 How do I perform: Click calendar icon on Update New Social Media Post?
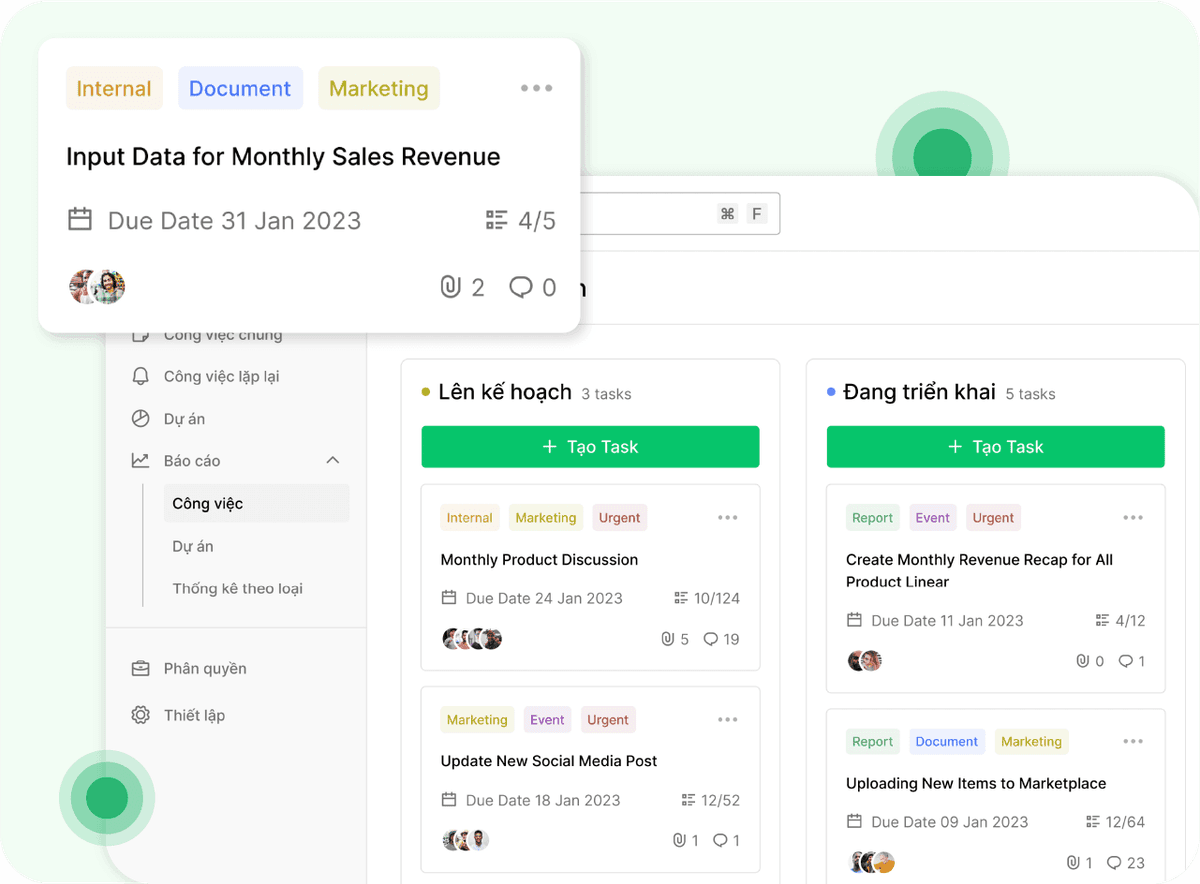coord(449,800)
